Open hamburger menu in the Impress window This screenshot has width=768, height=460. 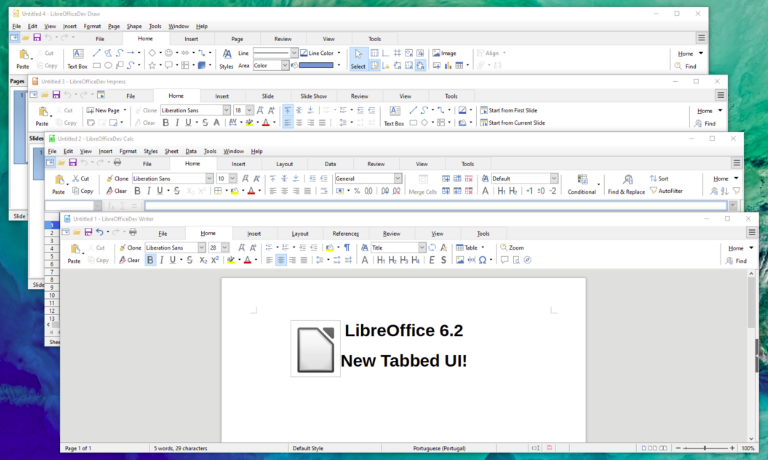pyautogui.click(x=720, y=95)
